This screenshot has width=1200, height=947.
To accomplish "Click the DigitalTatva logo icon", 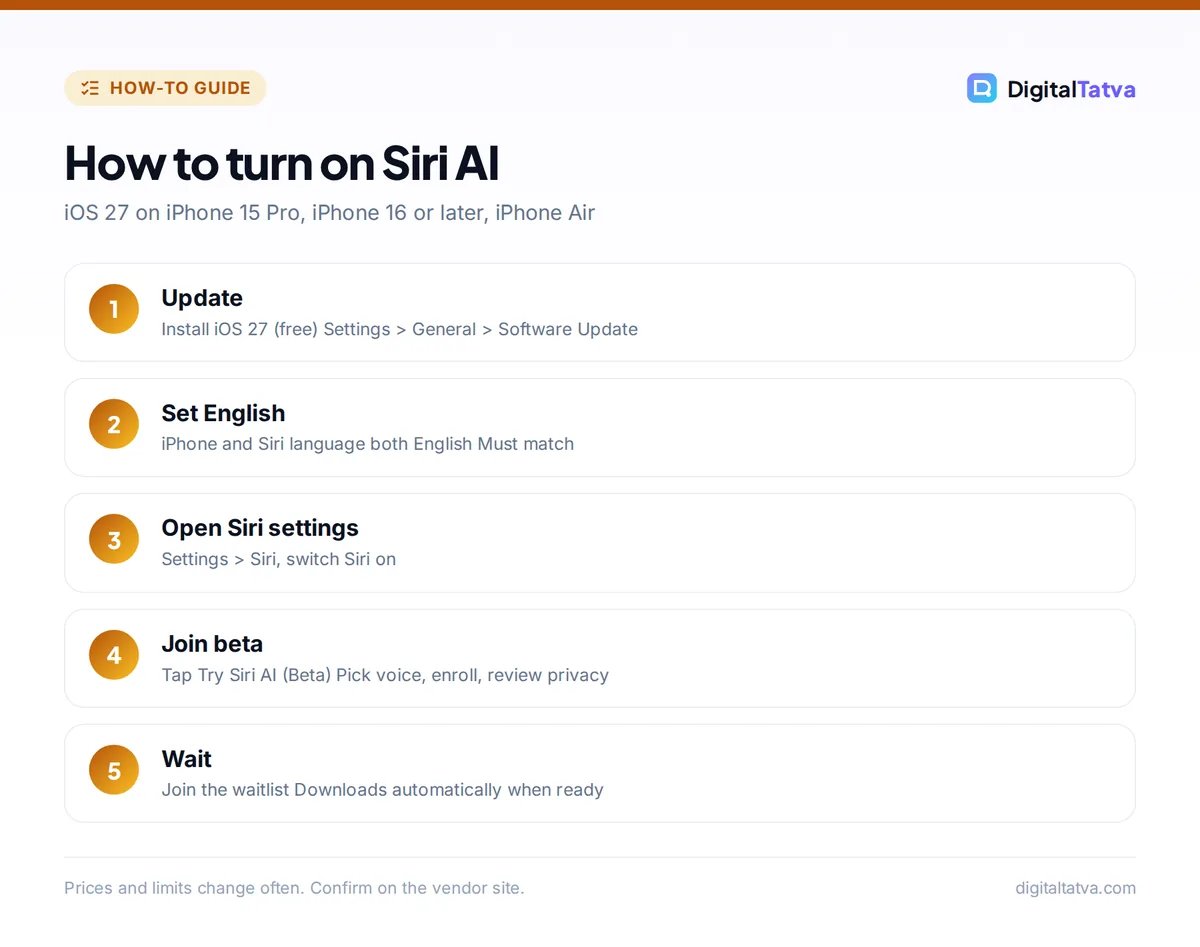I will [x=982, y=88].
